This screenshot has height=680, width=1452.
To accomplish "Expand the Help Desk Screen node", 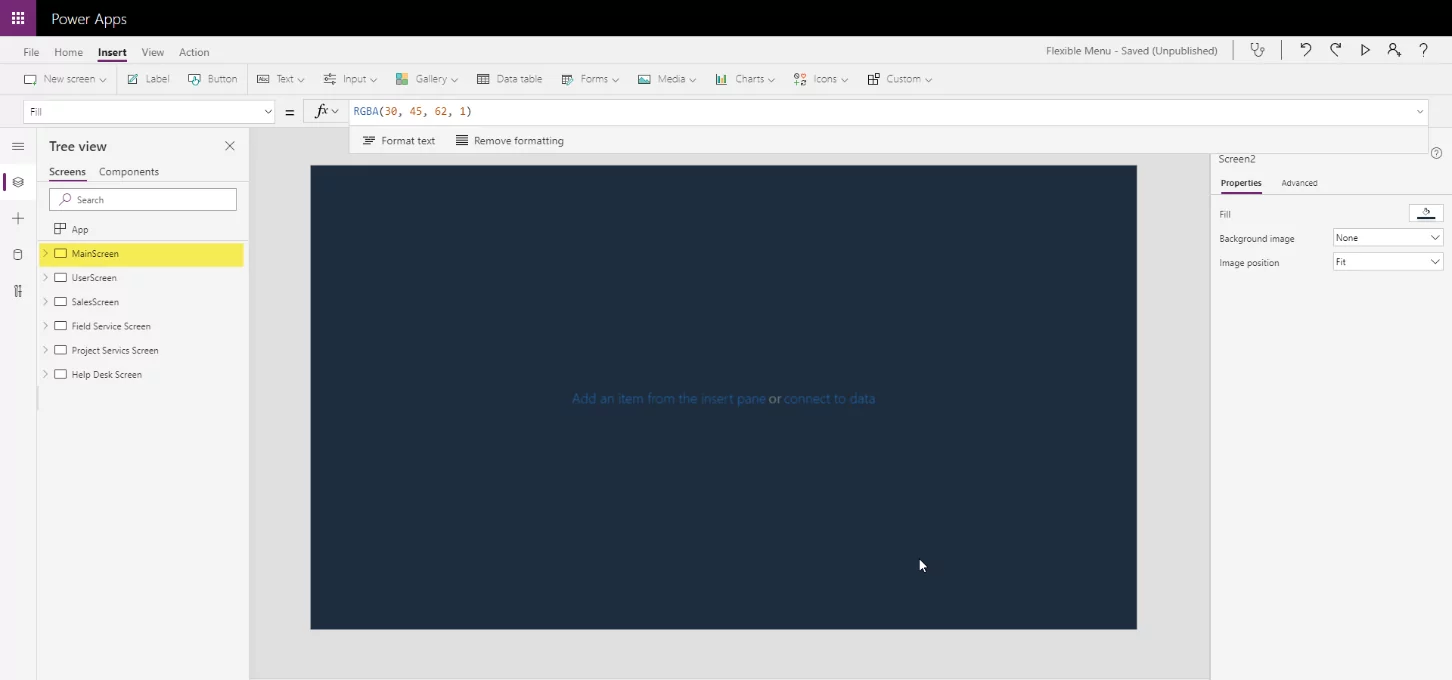I will [x=45, y=374].
